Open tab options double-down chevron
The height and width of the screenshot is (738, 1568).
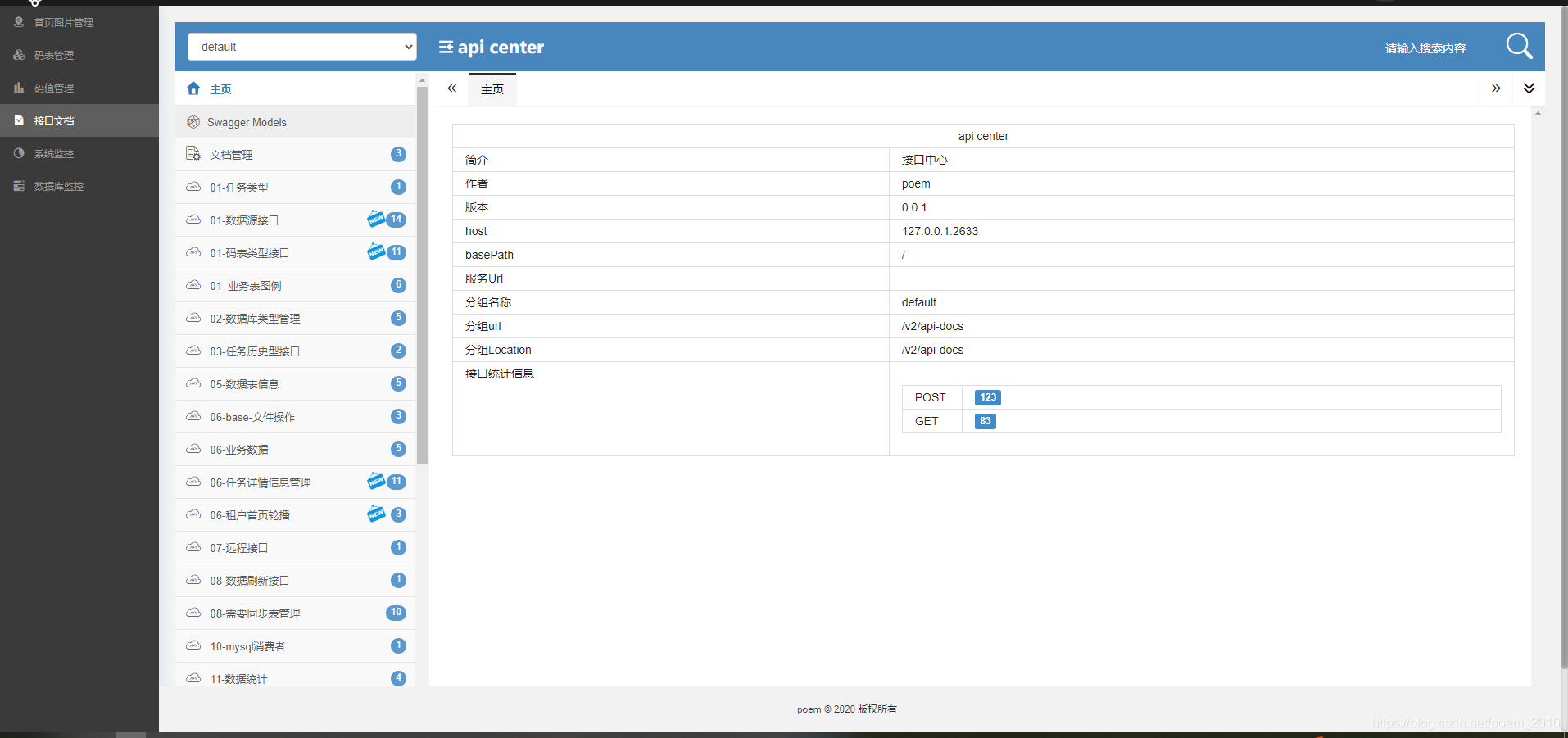point(1529,88)
